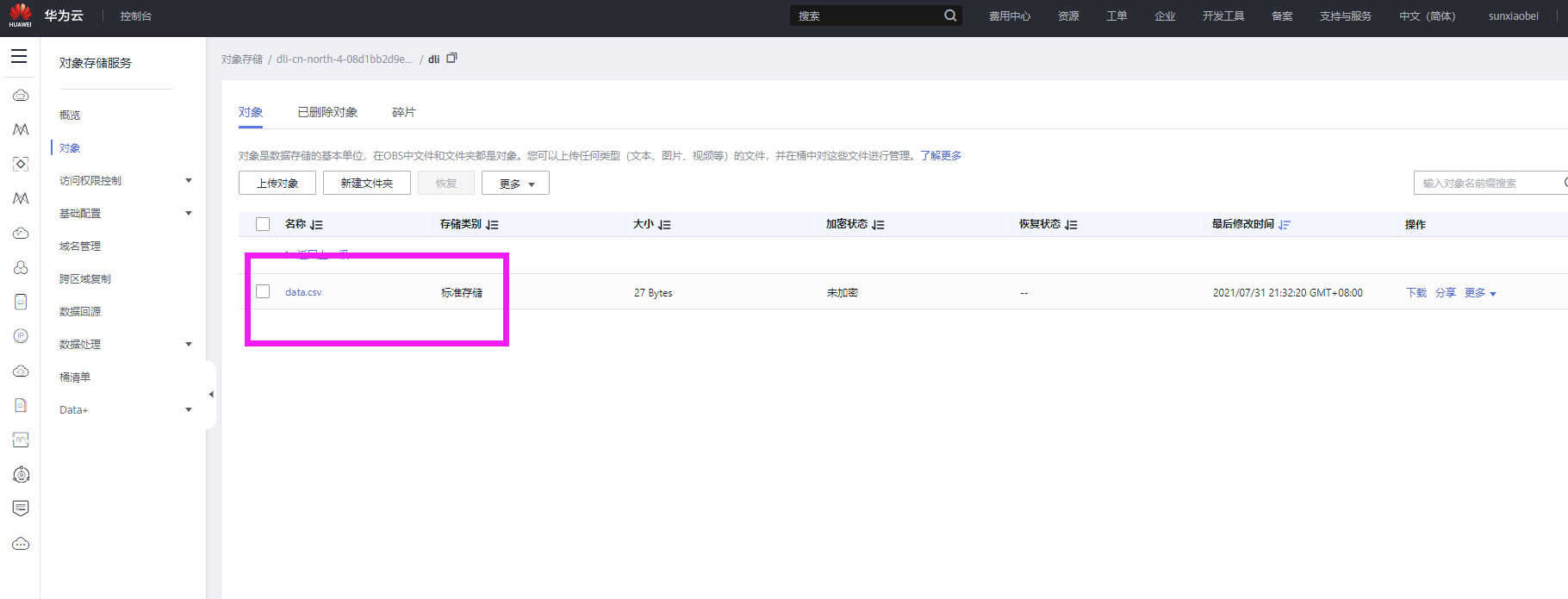Viewport: 1568px width, 599px height.
Task: Focus the object name prefix search box
Action: click(1490, 183)
